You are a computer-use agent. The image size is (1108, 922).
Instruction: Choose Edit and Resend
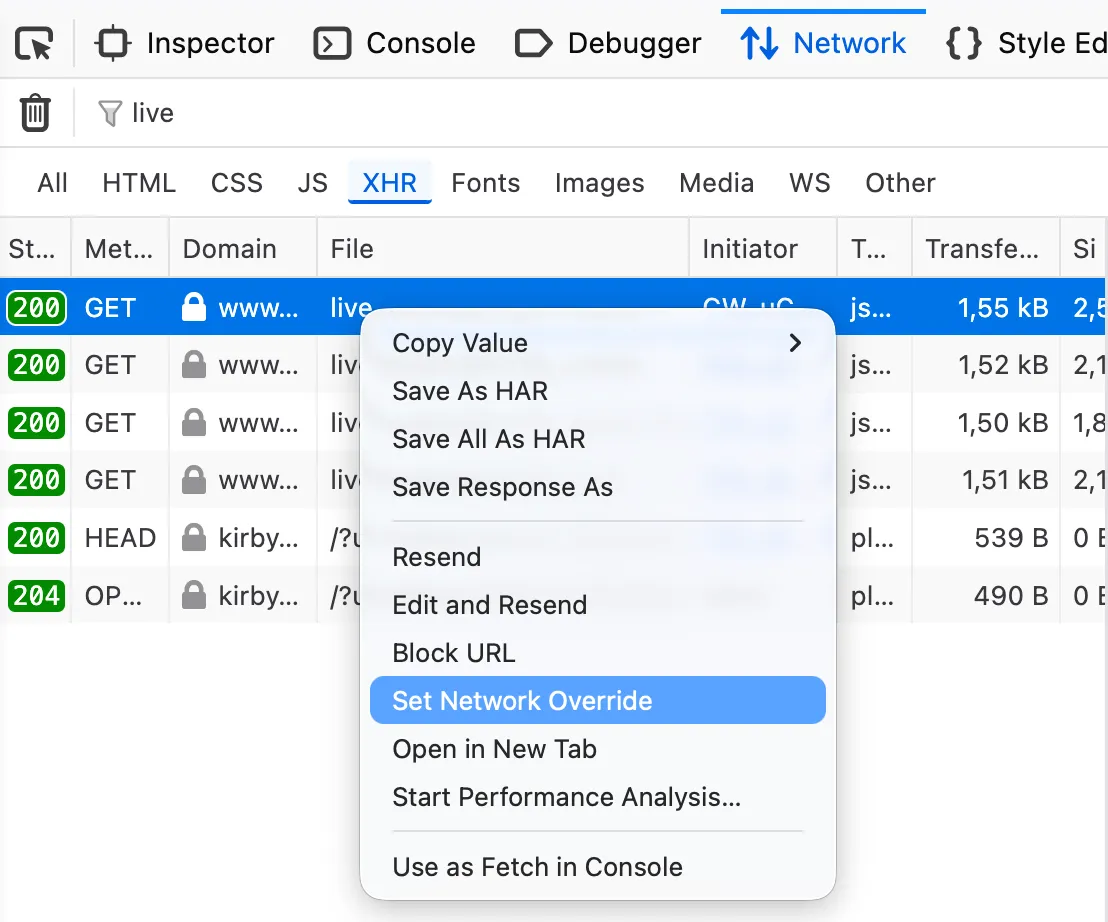(598, 605)
